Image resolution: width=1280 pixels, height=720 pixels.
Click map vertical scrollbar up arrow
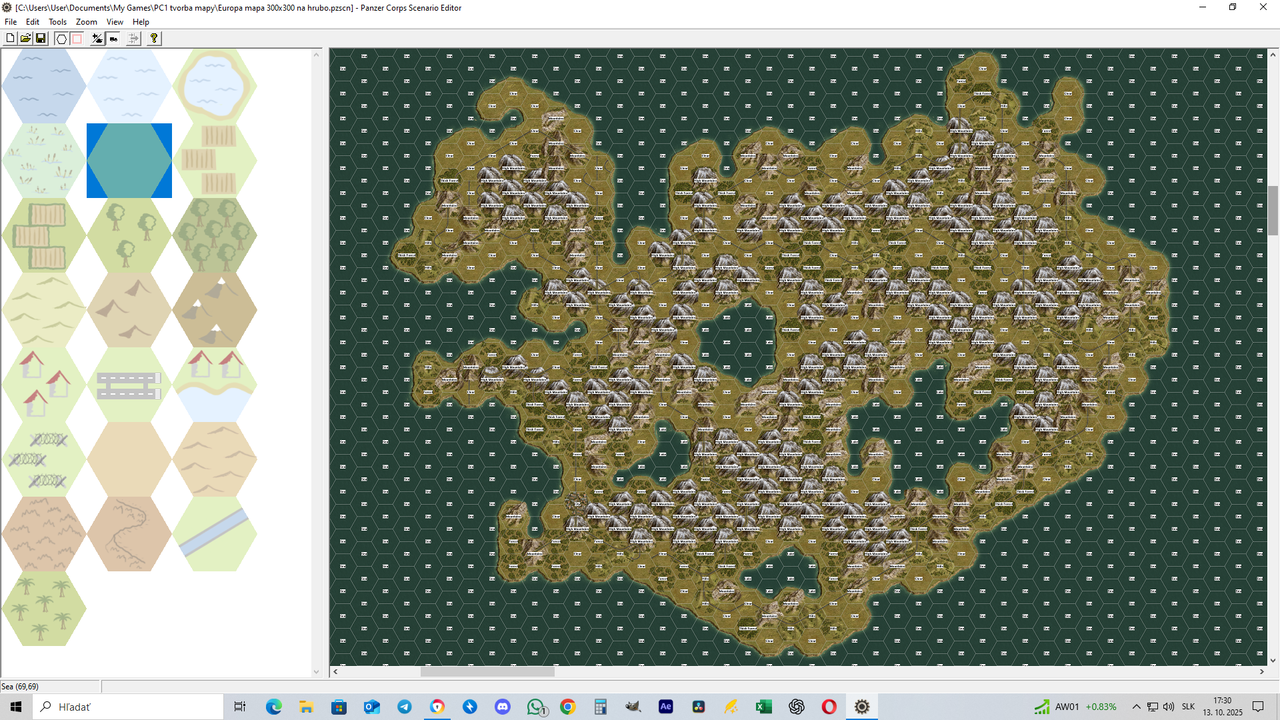pos(1273,55)
